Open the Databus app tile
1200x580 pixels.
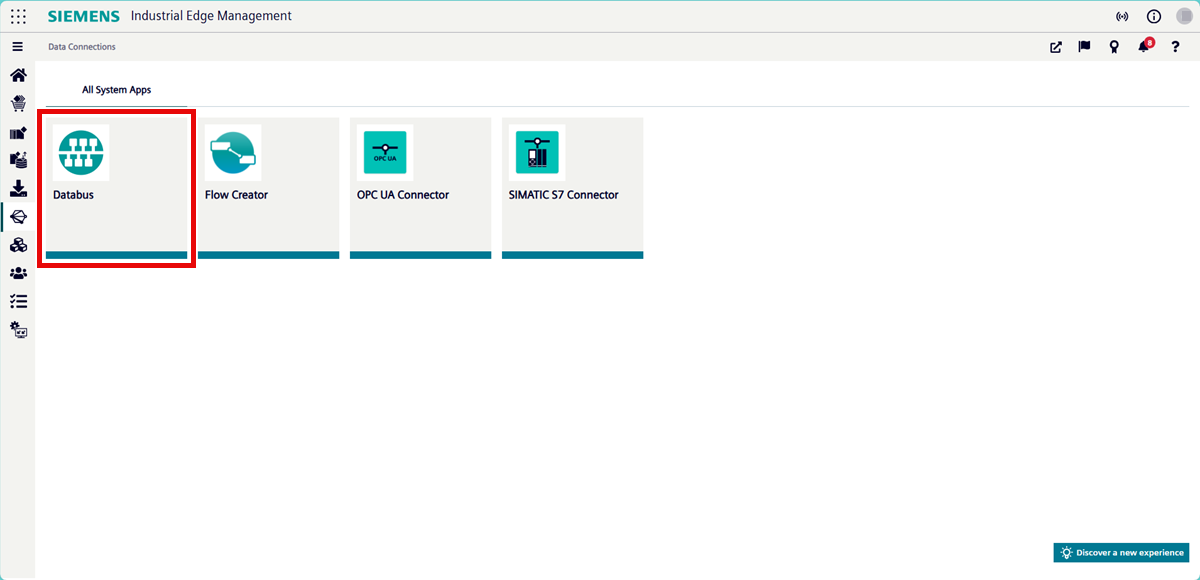[x=116, y=188]
